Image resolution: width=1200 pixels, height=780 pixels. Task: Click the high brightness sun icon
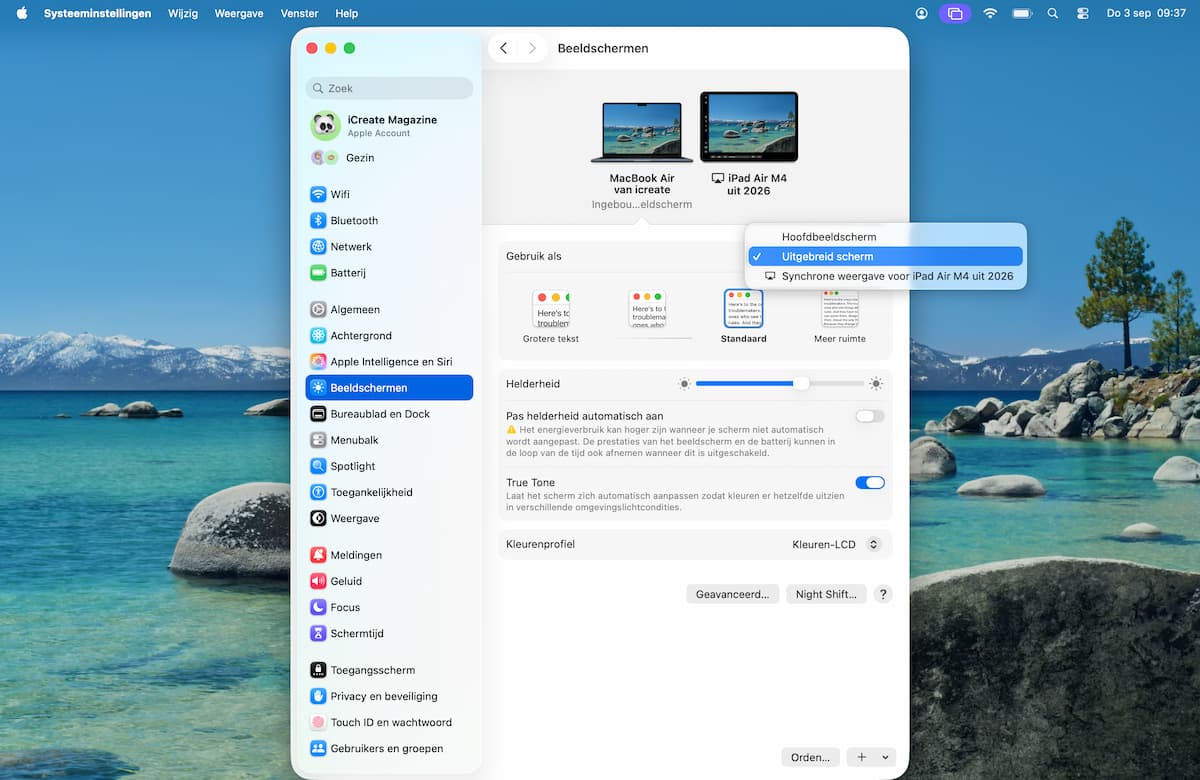tap(876, 383)
